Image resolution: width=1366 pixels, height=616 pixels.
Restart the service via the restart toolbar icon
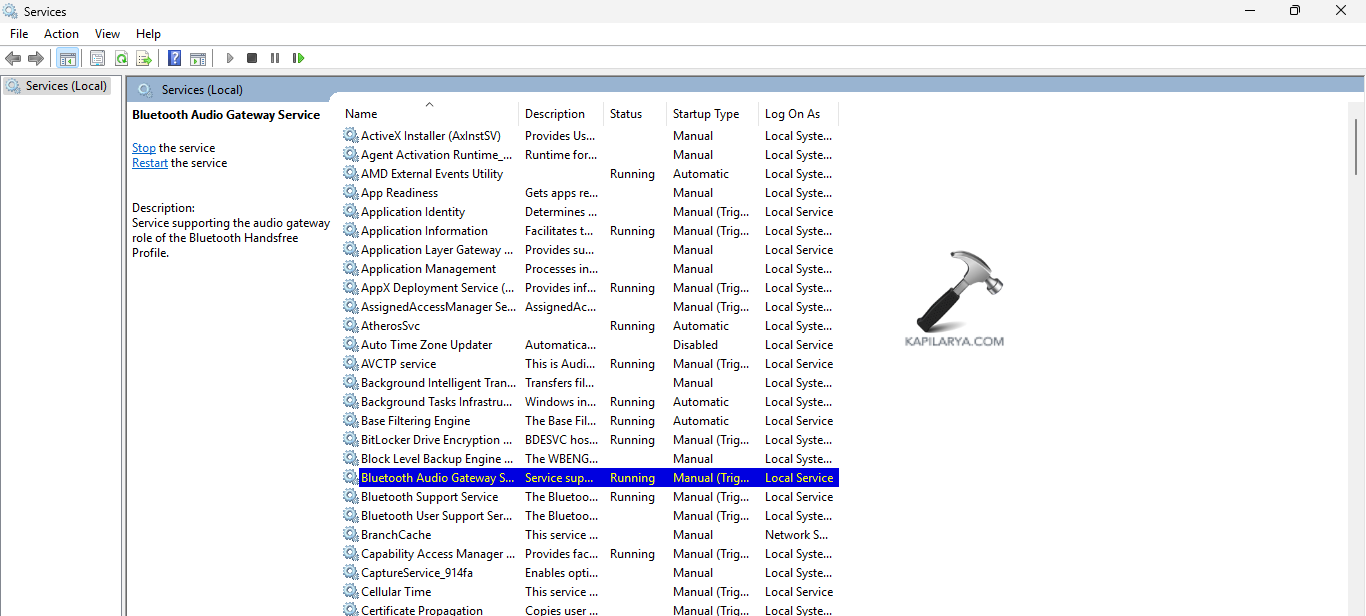(298, 58)
